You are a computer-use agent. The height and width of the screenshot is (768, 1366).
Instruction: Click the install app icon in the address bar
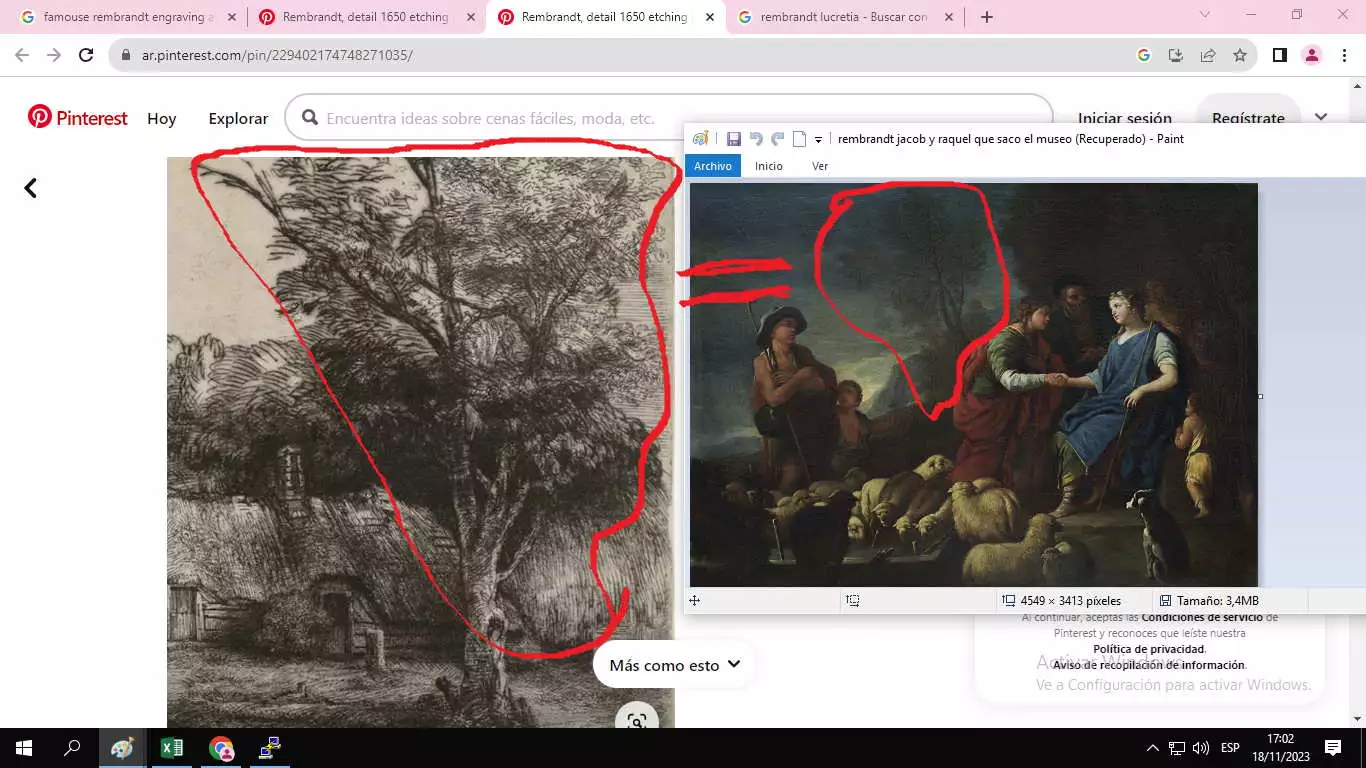click(x=1176, y=55)
